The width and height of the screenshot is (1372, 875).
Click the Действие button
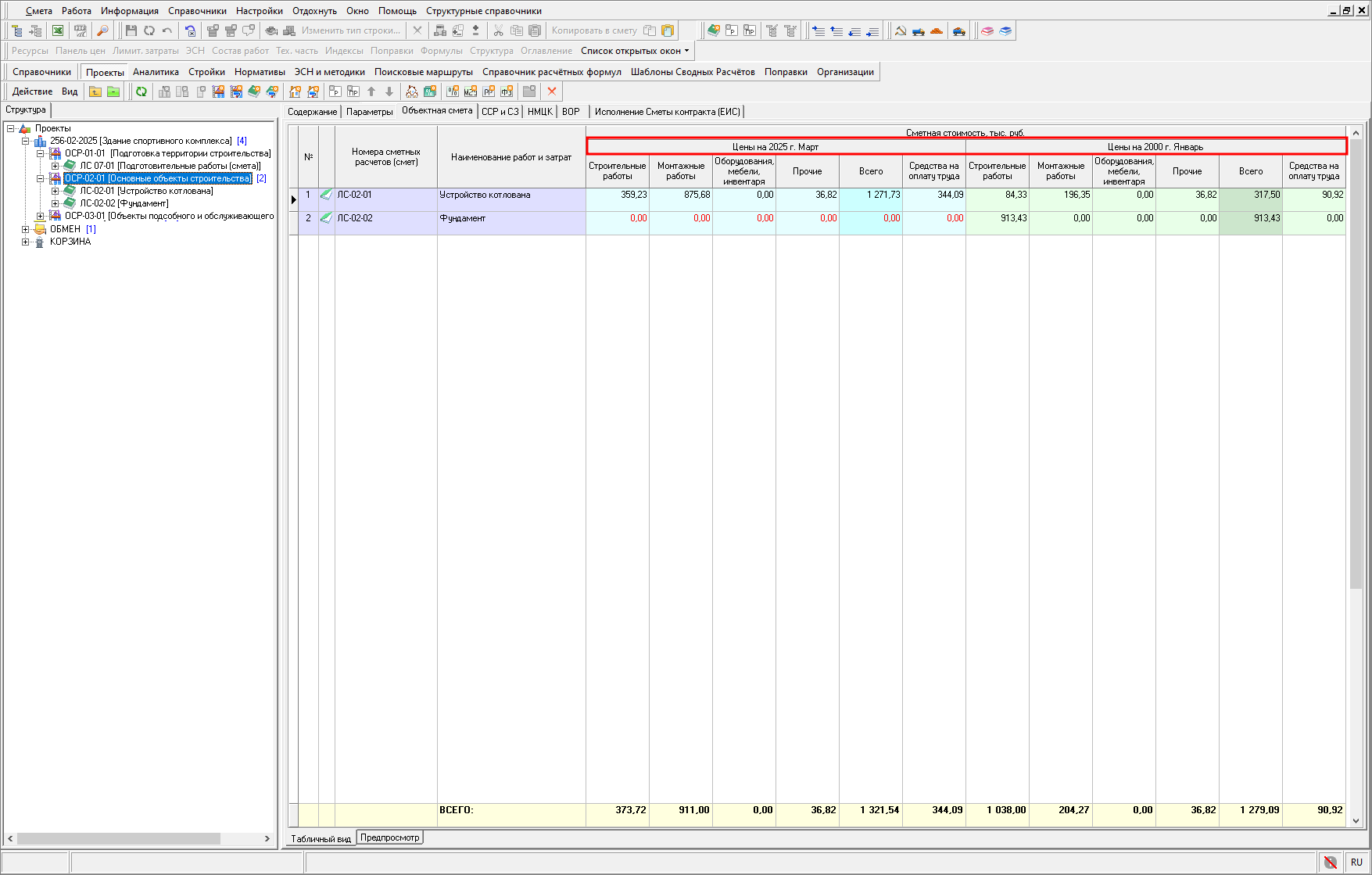32,91
